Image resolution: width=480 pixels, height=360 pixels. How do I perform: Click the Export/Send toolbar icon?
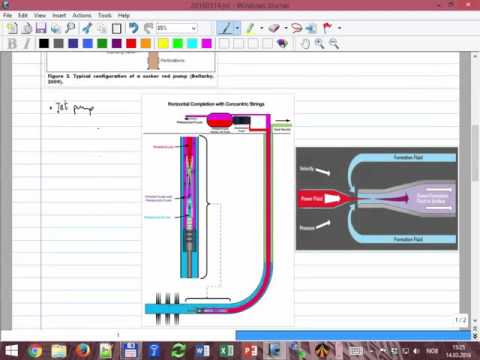(x=55, y=28)
